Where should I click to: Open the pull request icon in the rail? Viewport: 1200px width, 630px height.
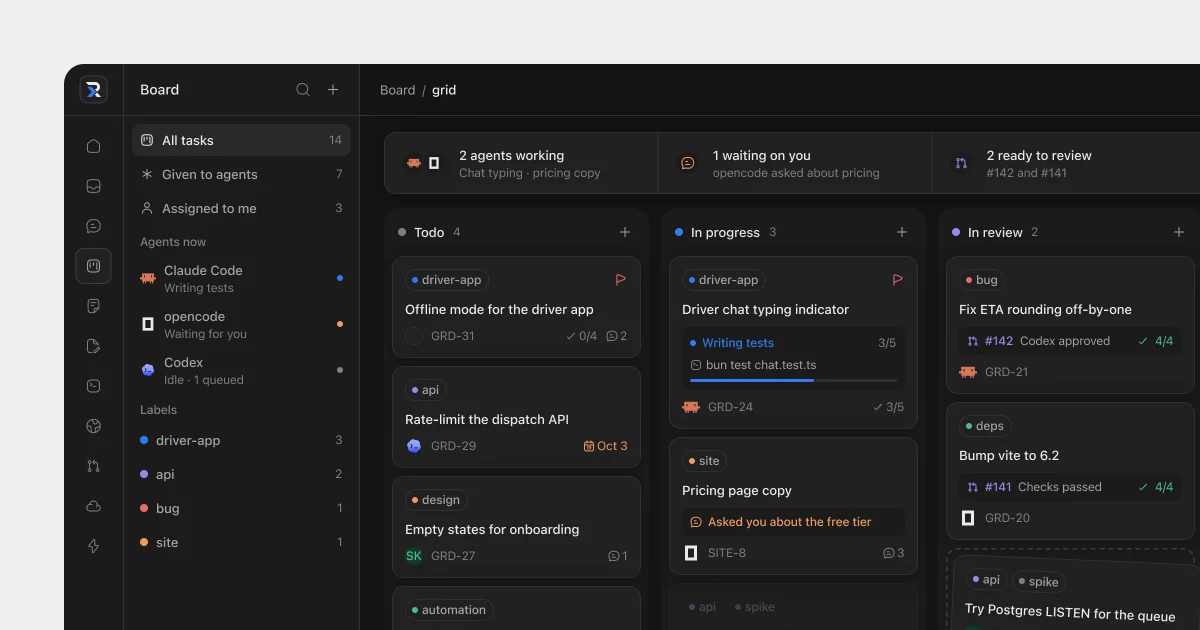point(93,466)
